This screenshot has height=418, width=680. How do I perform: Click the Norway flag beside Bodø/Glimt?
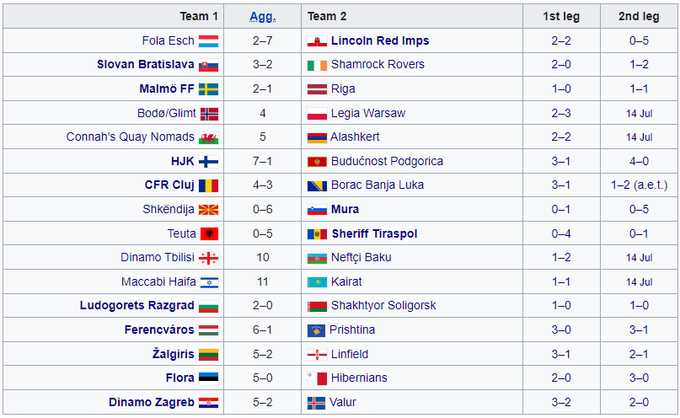coord(209,113)
